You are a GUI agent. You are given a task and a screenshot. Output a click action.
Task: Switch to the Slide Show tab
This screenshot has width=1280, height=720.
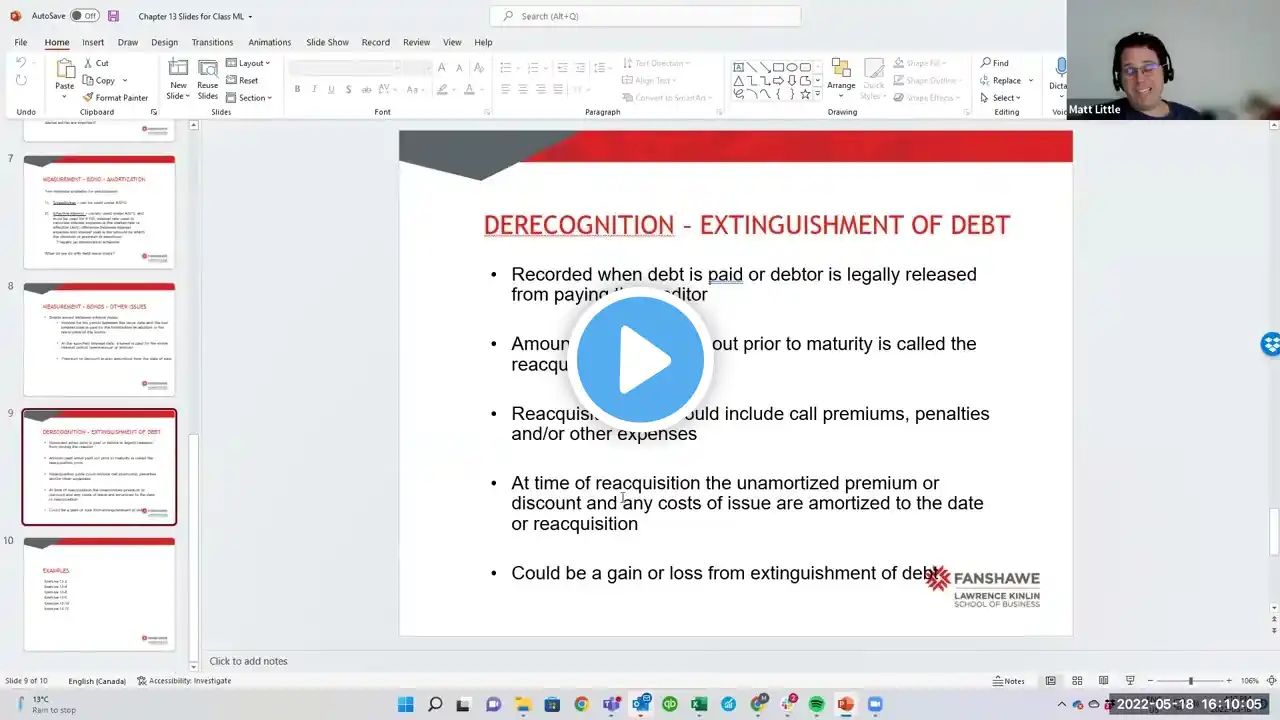point(327,42)
